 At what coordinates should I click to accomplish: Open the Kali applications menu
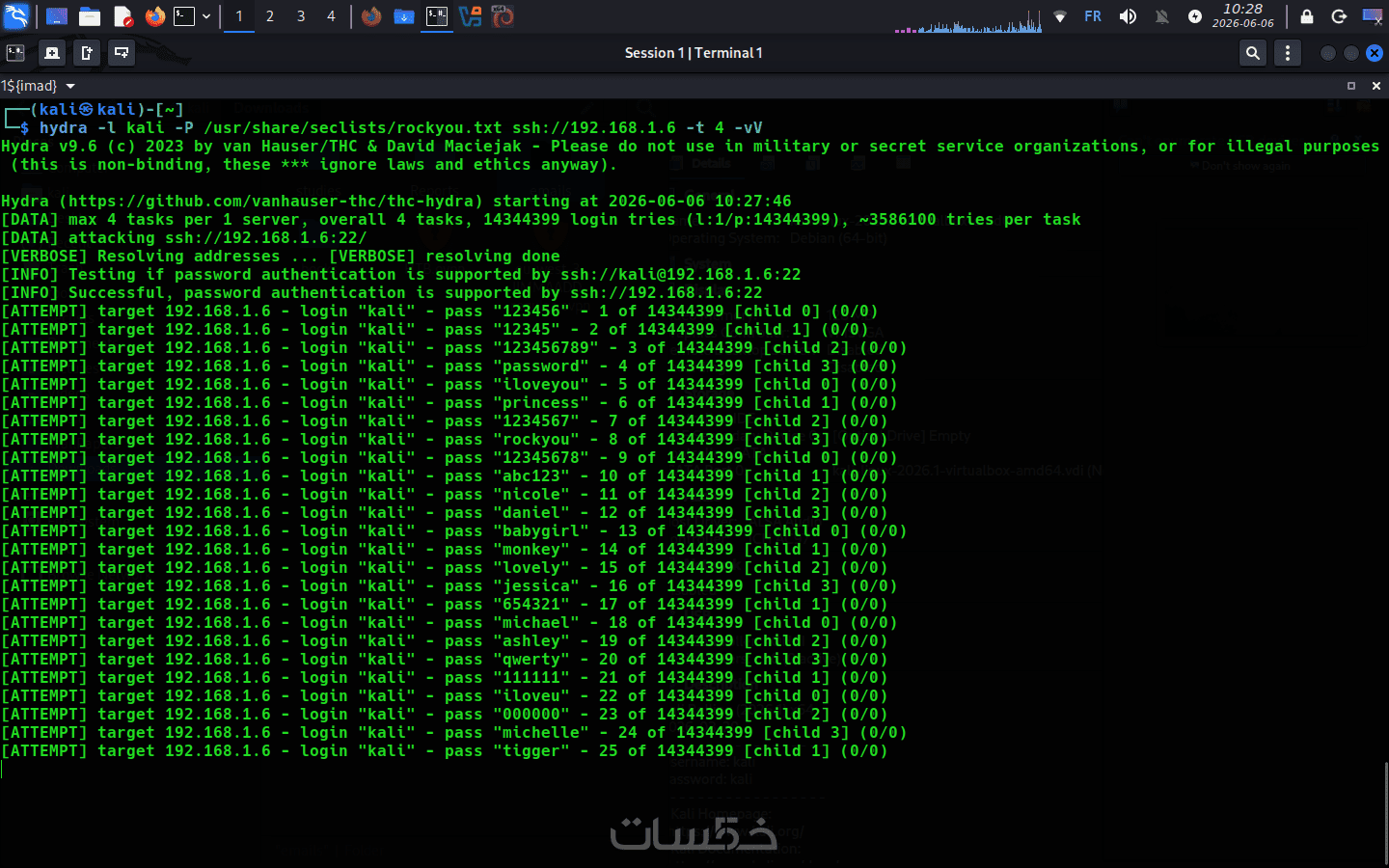[x=17, y=16]
